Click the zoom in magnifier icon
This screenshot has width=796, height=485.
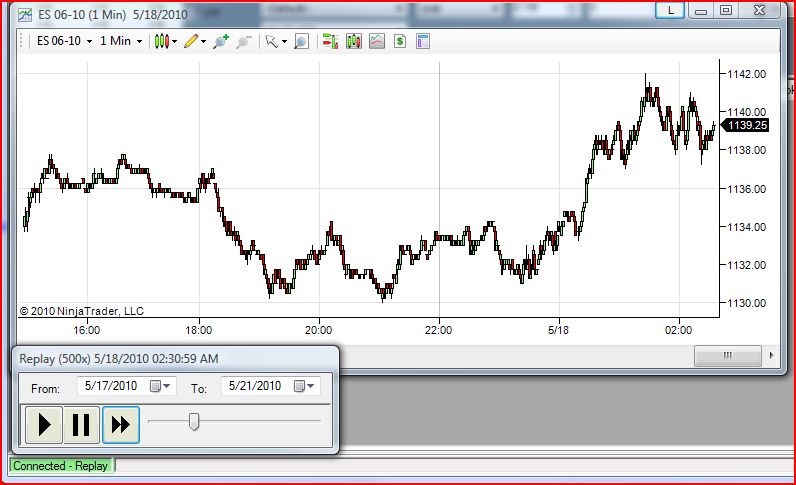point(221,41)
